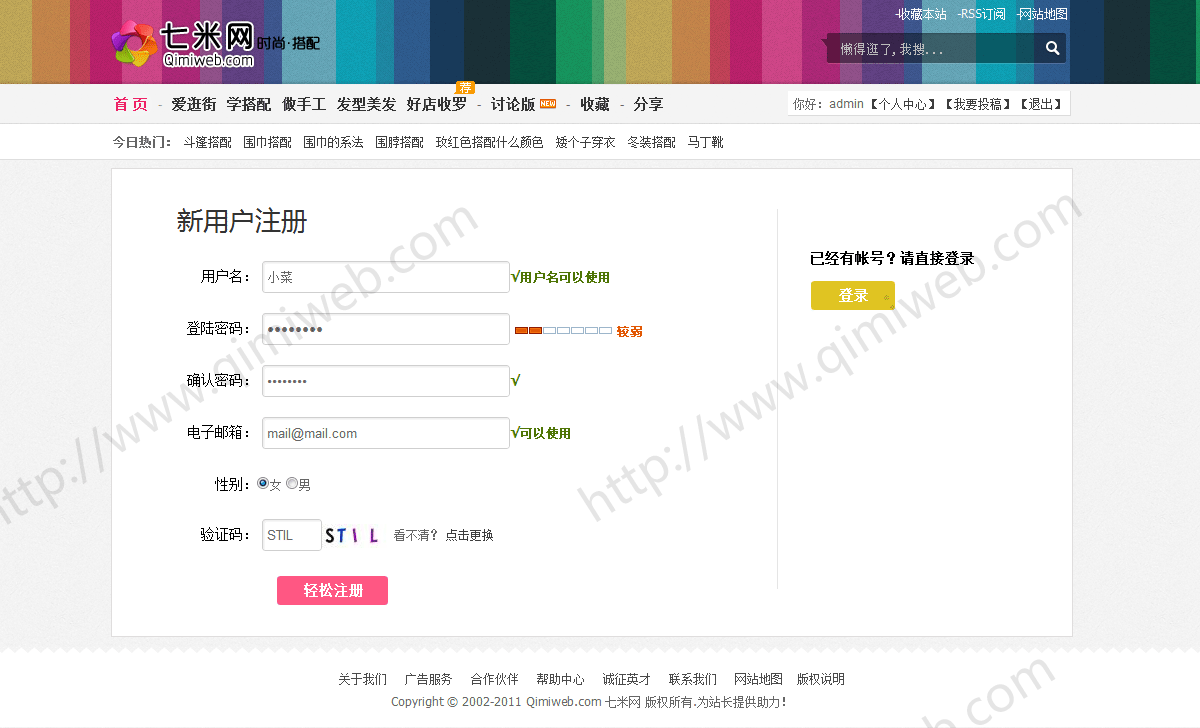Screen dimensions: 1200x728
Task: Focus the 用户名 username input field
Action: [385, 277]
